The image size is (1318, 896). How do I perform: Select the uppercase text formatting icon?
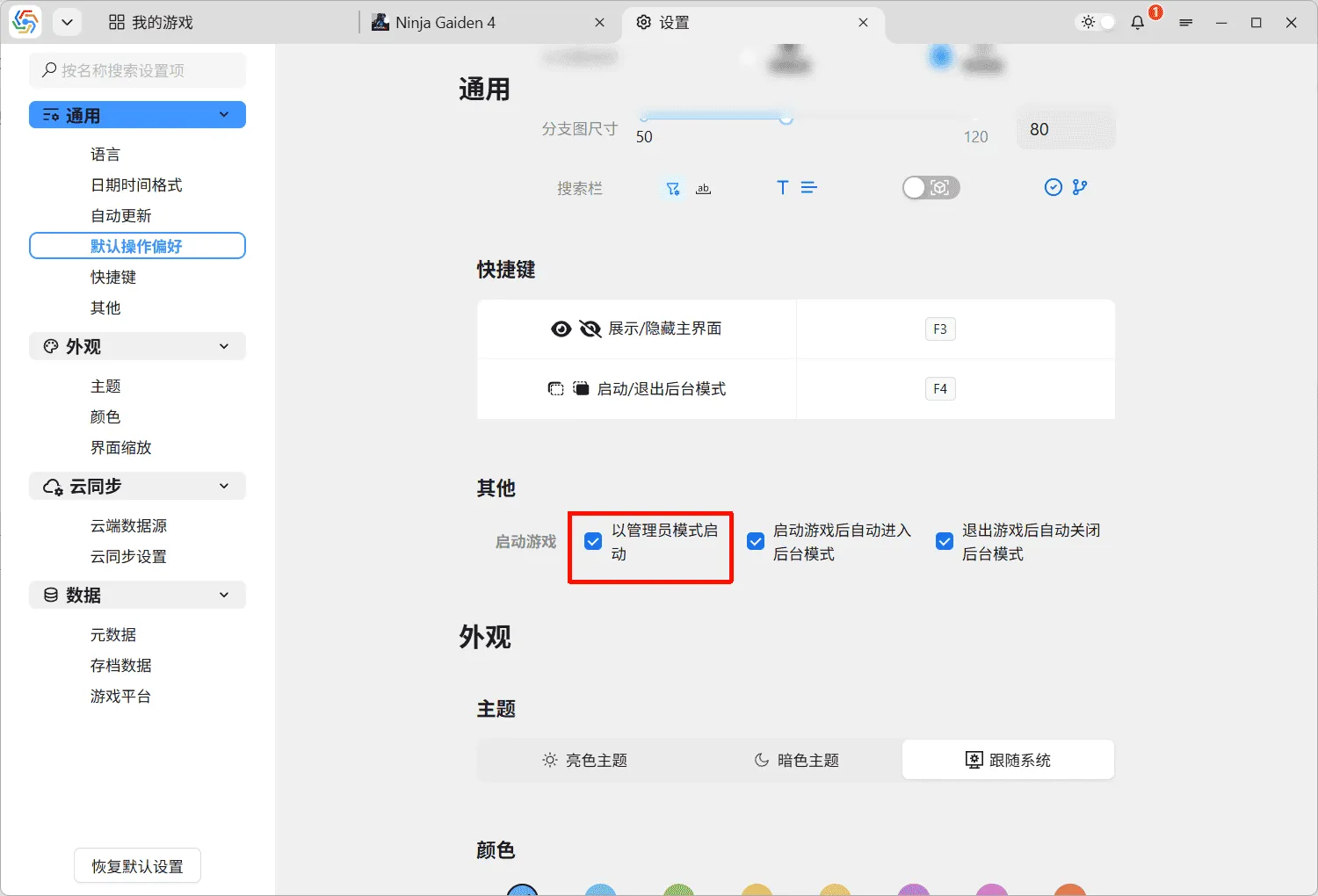781,187
